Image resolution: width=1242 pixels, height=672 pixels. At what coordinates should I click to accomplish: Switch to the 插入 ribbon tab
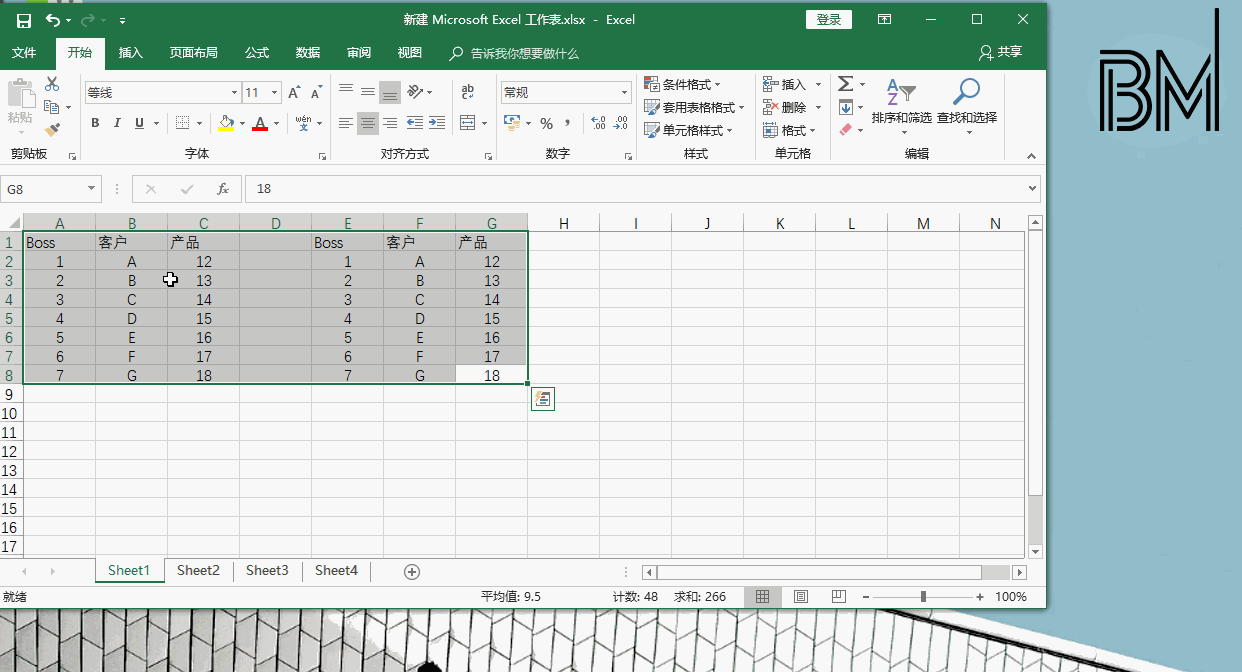pos(131,53)
